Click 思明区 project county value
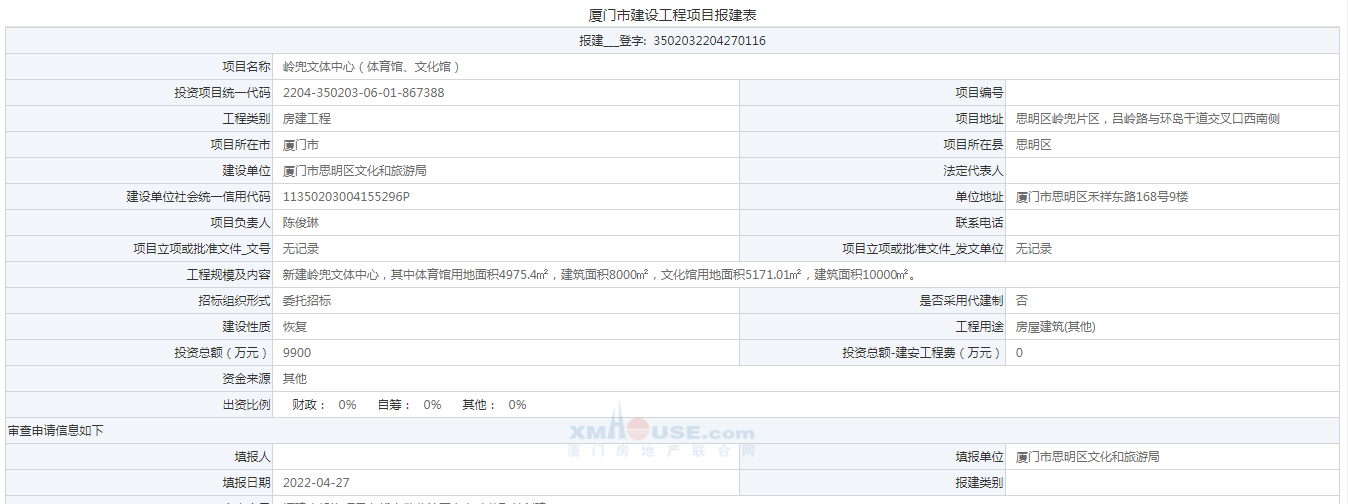Image resolution: width=1348 pixels, height=504 pixels. click(1033, 145)
